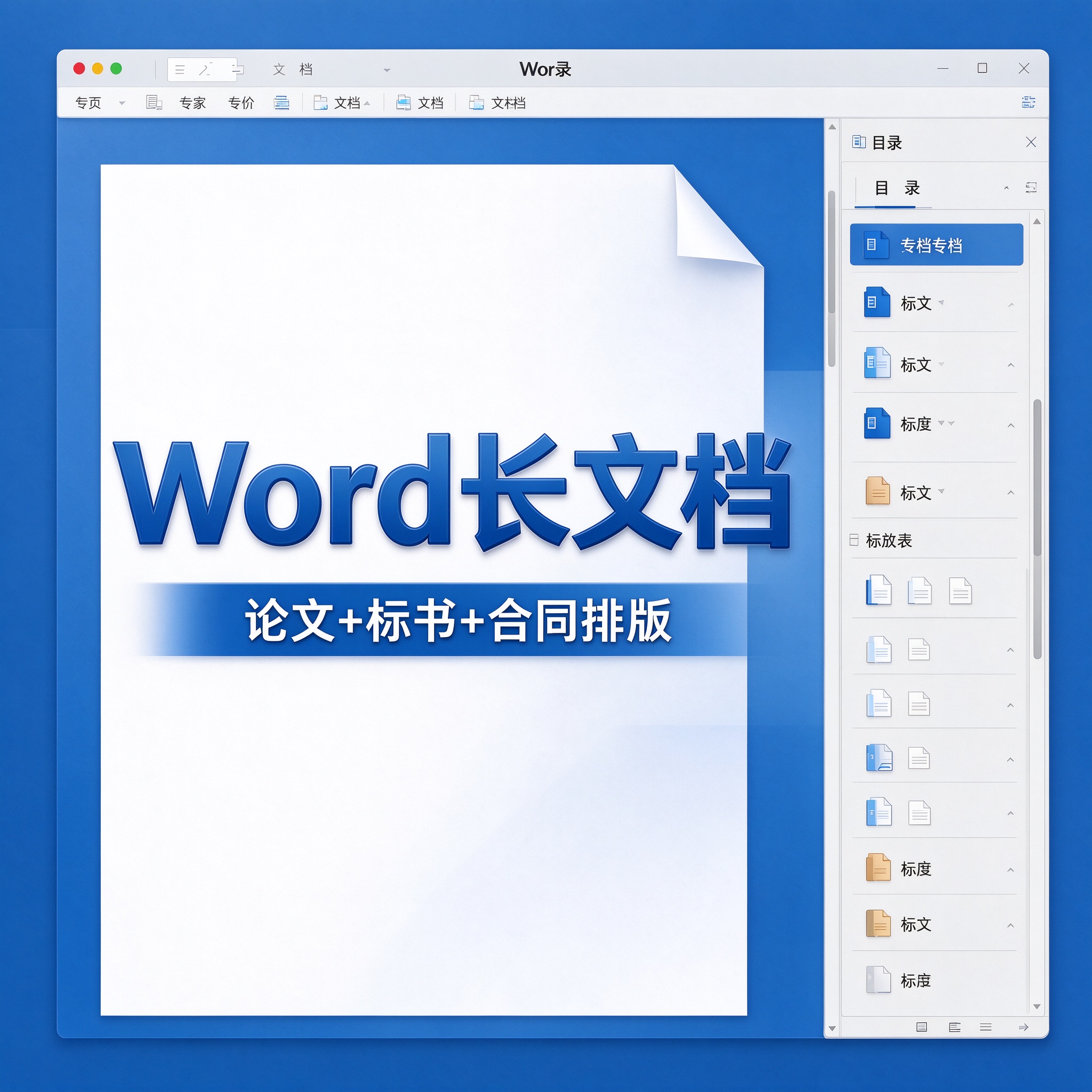Click the yellow minimize light in the title bar
Image resolution: width=1092 pixels, height=1092 pixels.
97,68
